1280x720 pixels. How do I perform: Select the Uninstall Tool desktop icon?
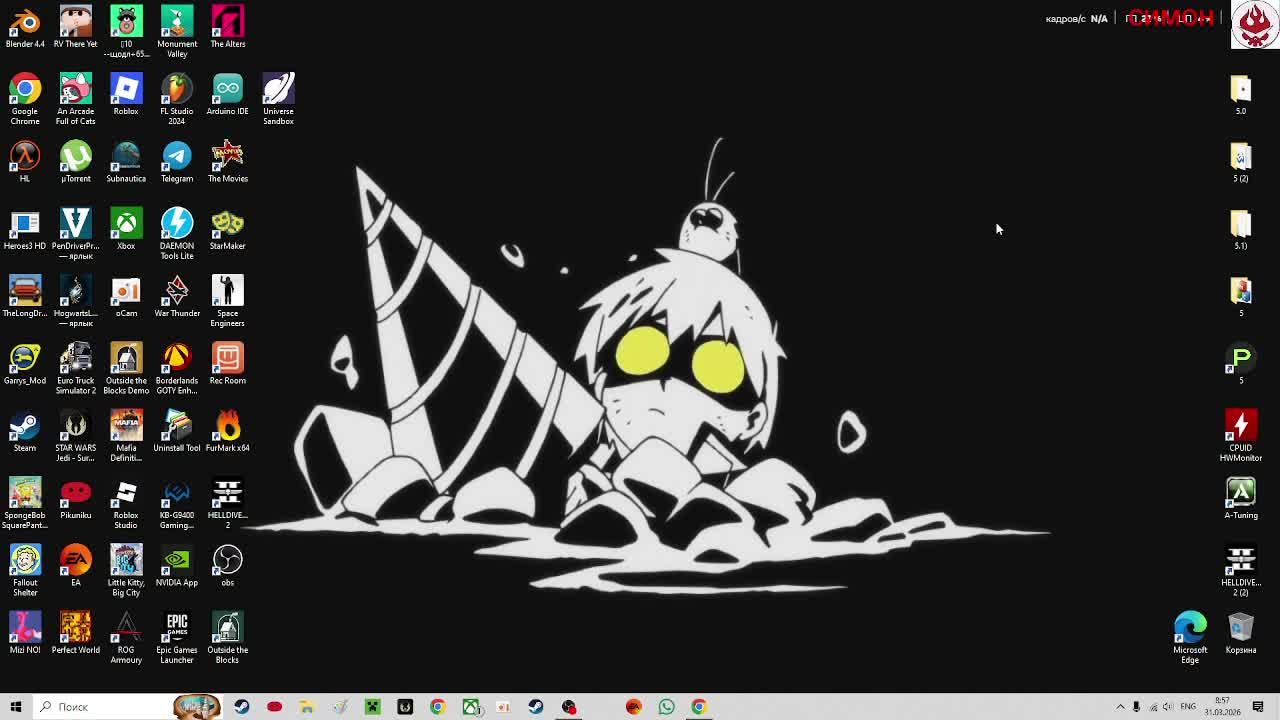click(x=177, y=431)
